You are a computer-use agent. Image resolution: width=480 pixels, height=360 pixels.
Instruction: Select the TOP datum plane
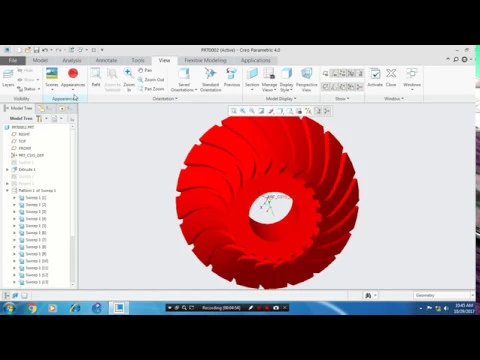(x=22, y=141)
